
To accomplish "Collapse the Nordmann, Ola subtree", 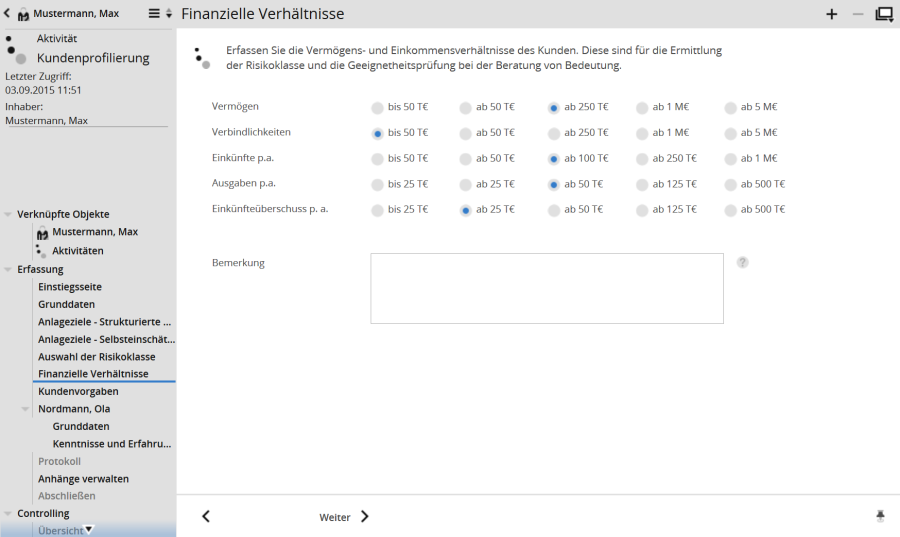I will tap(26, 409).
